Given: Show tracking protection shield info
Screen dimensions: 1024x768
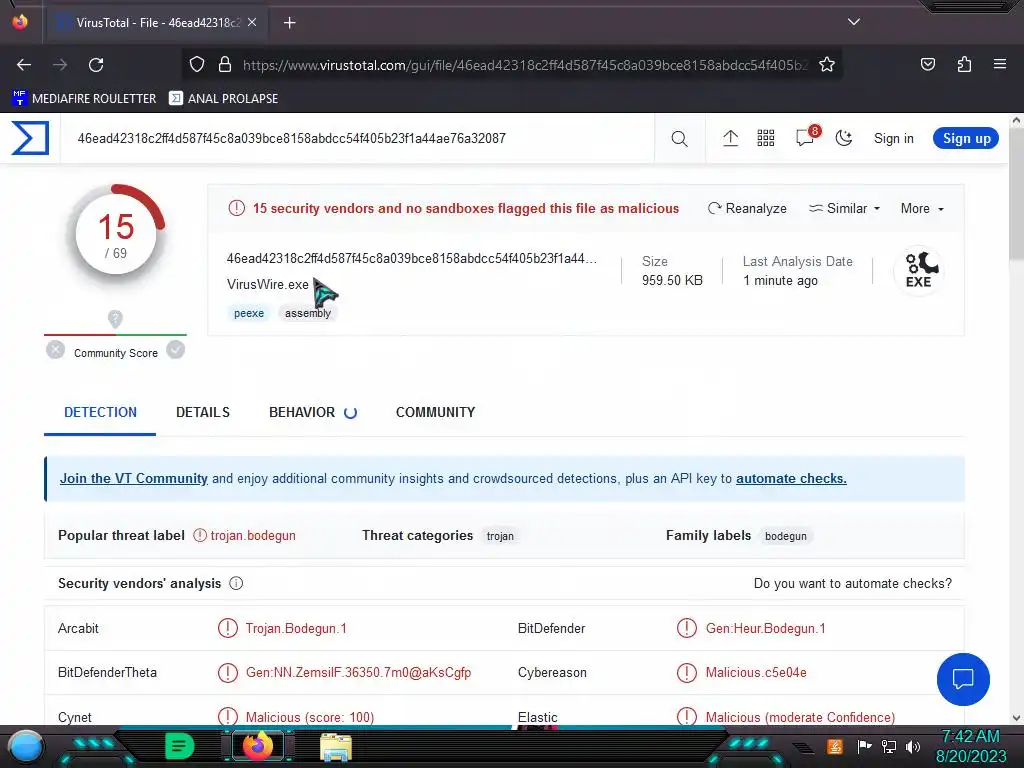Looking at the screenshot, I should tap(197, 65).
